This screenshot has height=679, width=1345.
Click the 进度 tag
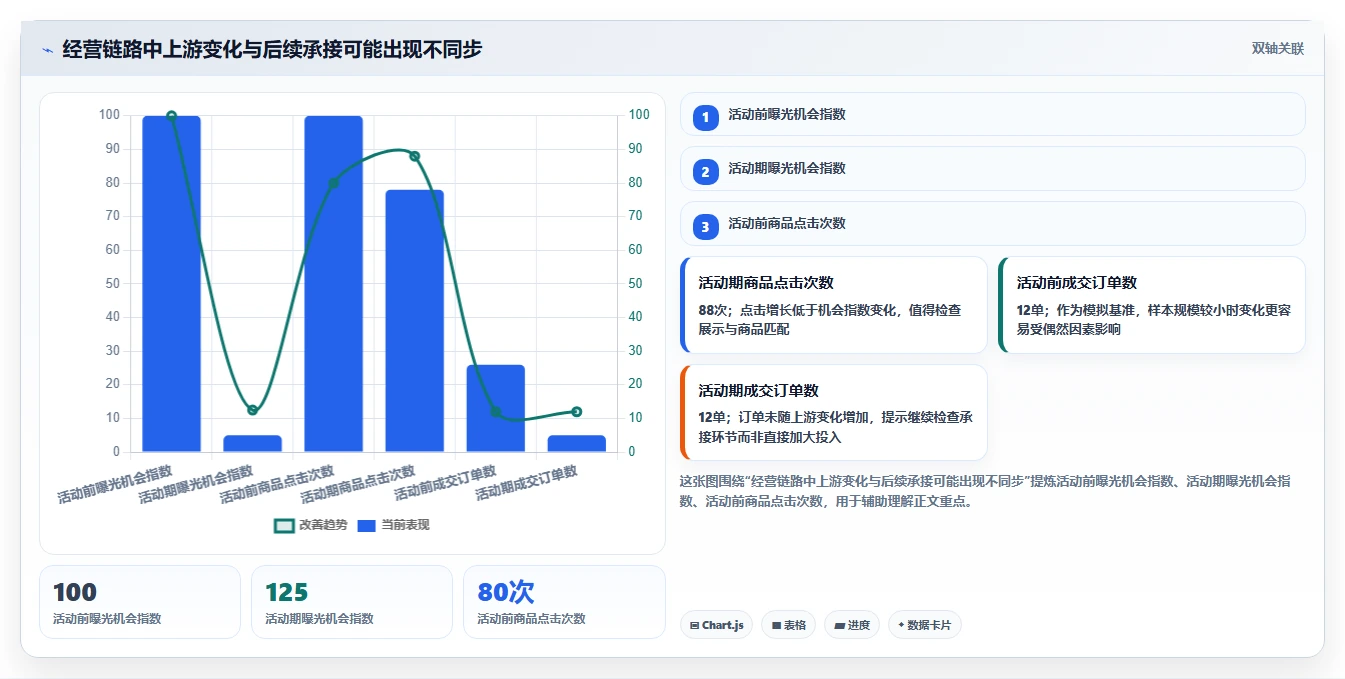pos(852,625)
